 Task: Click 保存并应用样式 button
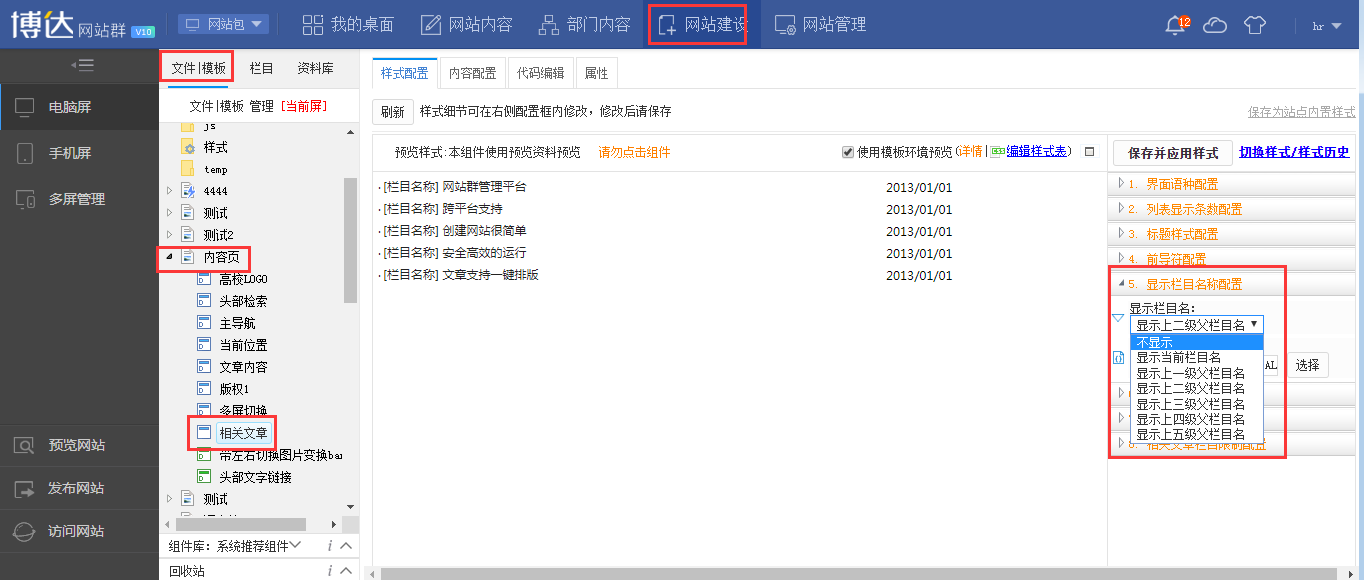tap(1173, 153)
